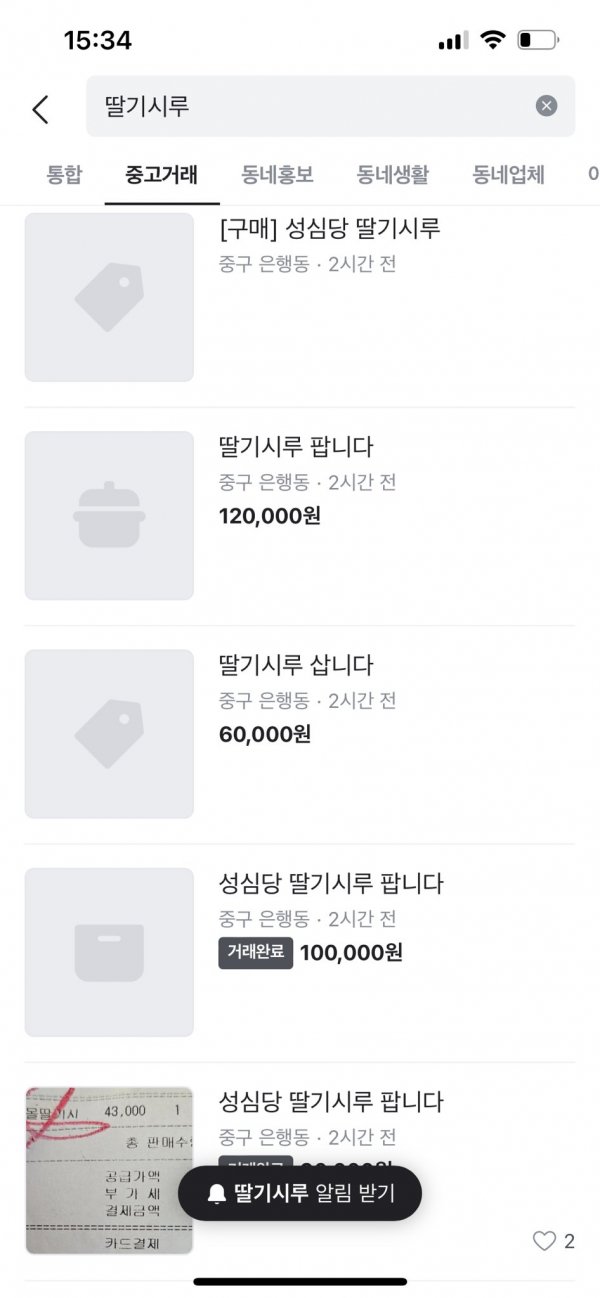The image size is (600, 1298).
Task: Switch to the 동네업체 tab
Action: 509,175
